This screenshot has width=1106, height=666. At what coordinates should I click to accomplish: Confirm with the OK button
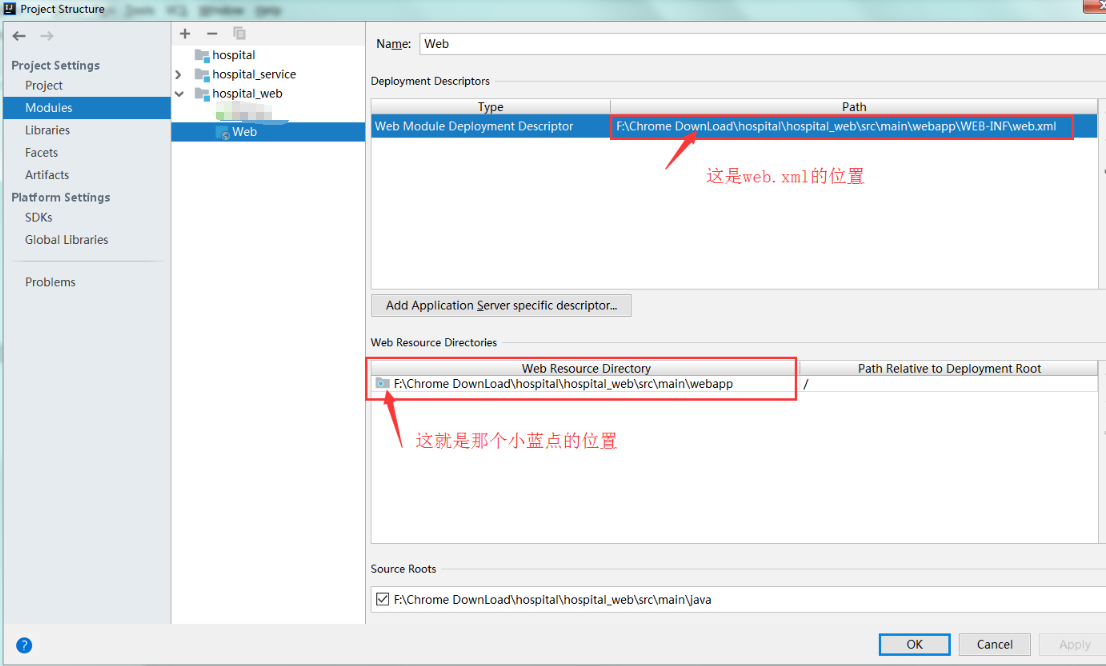pos(914,644)
